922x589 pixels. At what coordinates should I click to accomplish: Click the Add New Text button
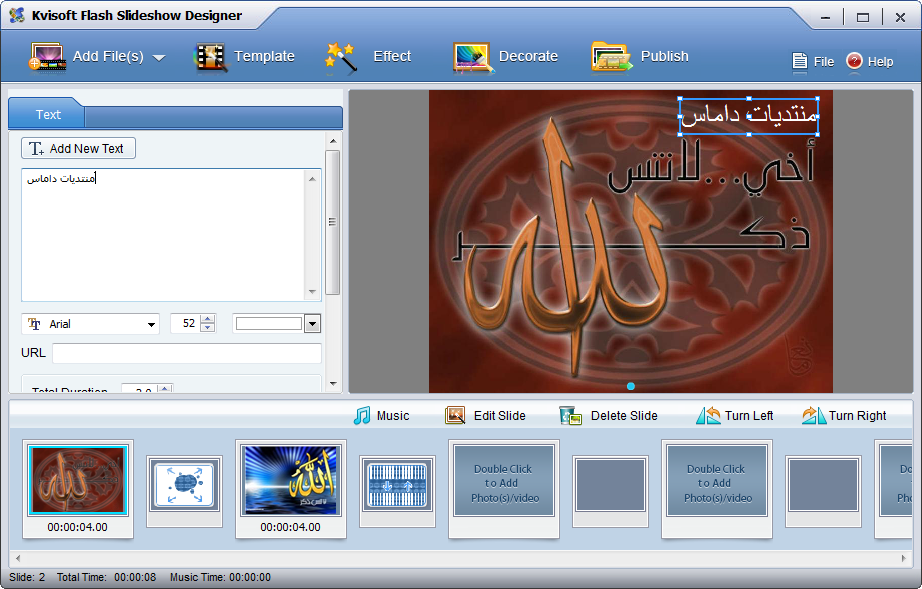78,148
